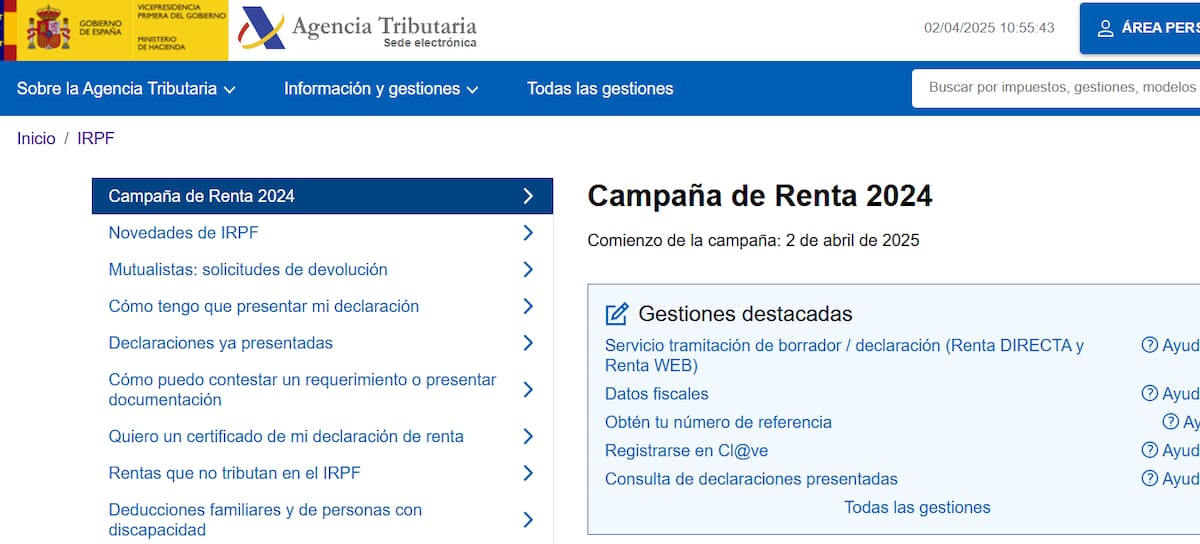Image resolution: width=1200 pixels, height=544 pixels.
Task: Click the Gobierno de España coat of arms
Action: coord(48,29)
